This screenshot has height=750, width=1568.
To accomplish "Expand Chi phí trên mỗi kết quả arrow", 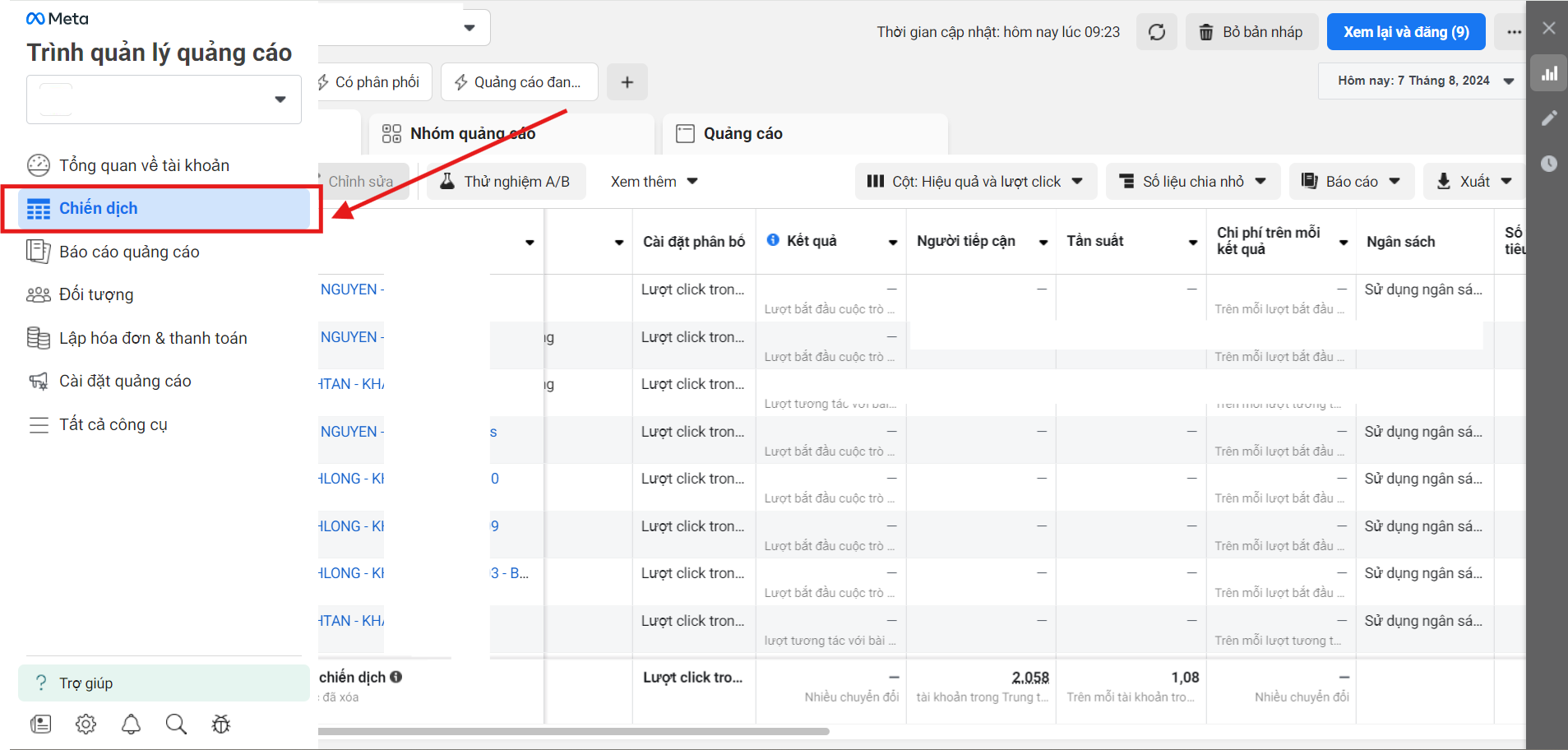I will [x=1344, y=243].
